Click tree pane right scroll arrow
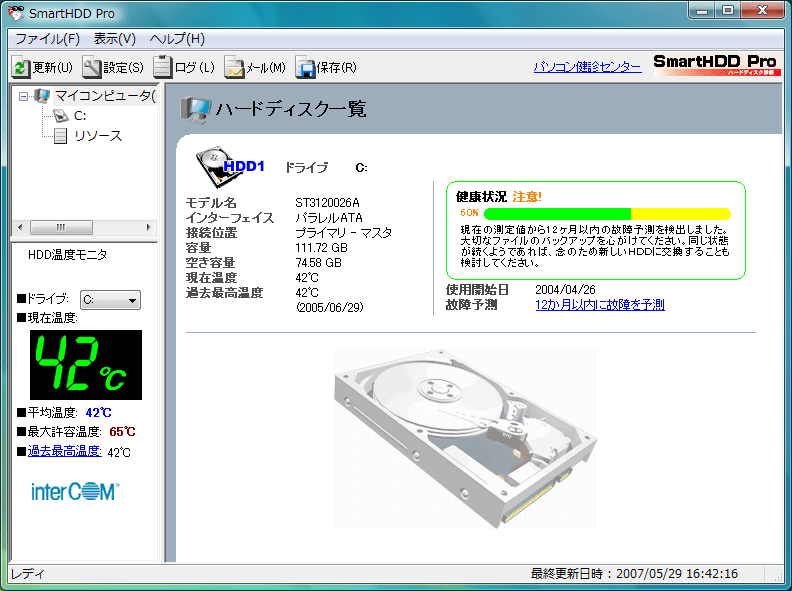 tap(148, 227)
